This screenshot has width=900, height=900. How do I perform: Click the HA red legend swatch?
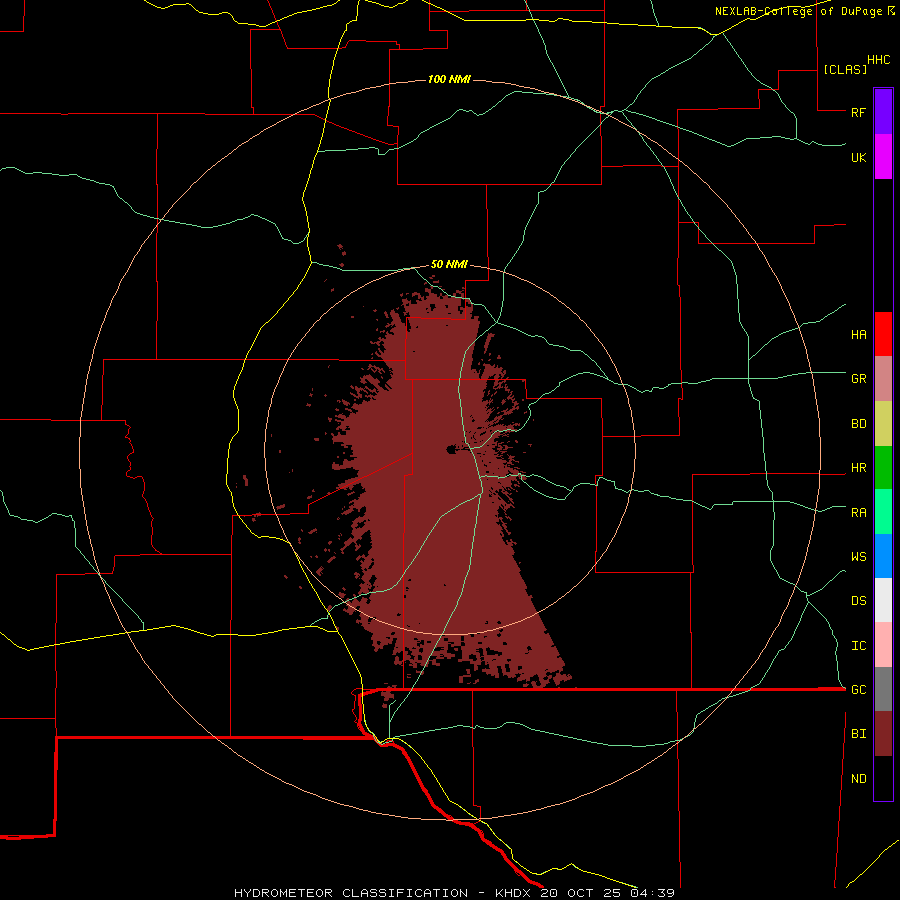coord(883,334)
